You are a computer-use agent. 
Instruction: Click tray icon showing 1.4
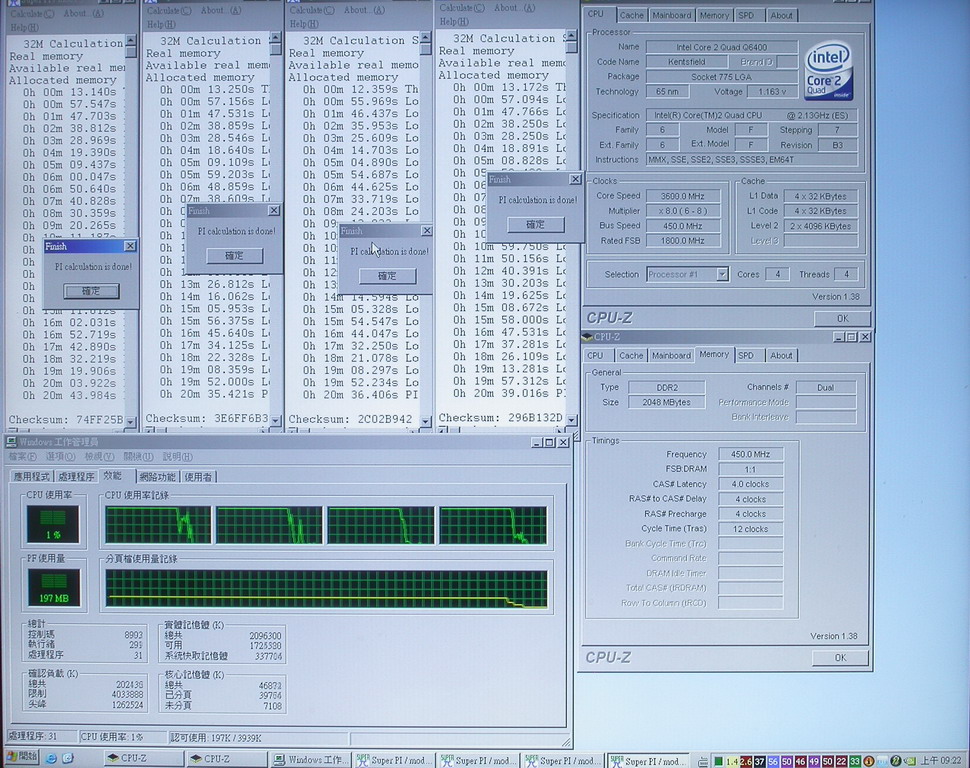point(732,761)
